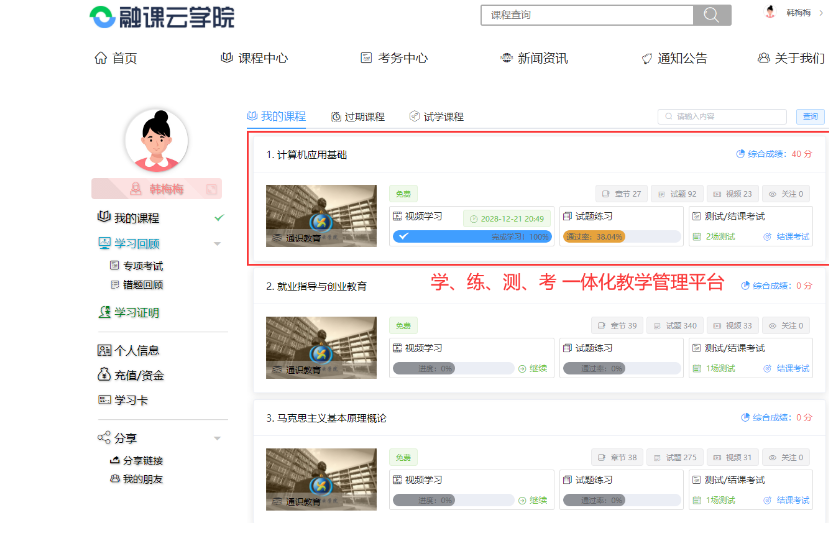
Task: Click the 查询 button beside the filter box
Action: click(809, 117)
